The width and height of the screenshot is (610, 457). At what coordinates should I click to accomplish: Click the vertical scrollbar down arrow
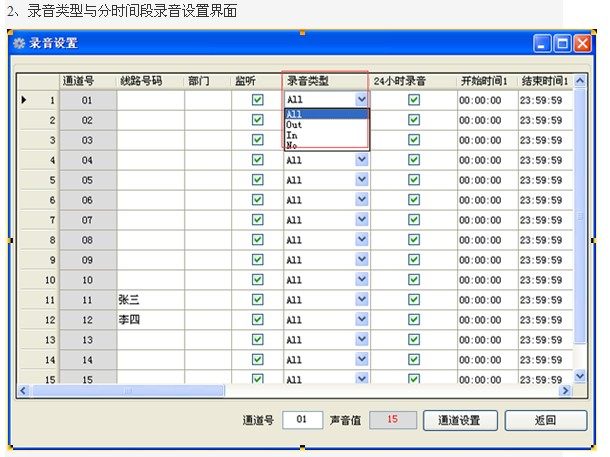pyautogui.click(x=580, y=376)
